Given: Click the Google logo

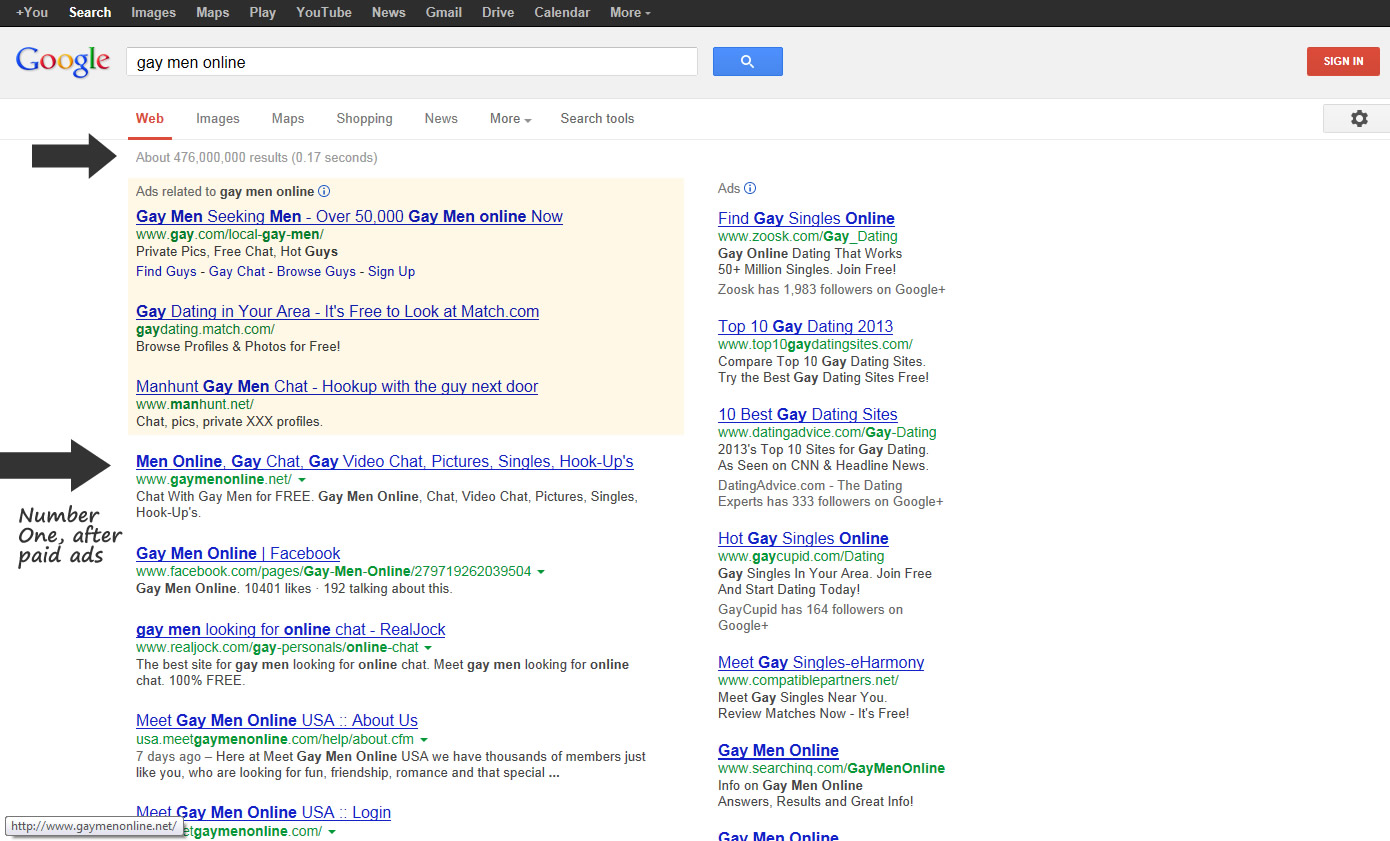Looking at the screenshot, I should point(63,61).
